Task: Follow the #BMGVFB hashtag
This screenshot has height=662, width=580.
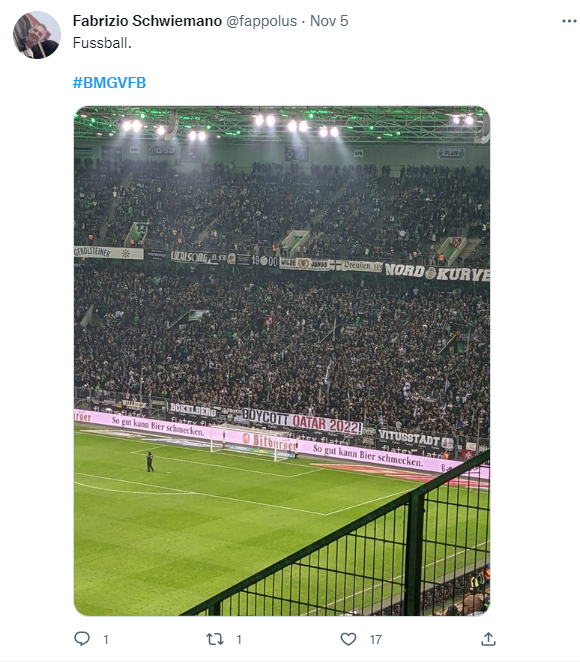Action: (x=109, y=82)
